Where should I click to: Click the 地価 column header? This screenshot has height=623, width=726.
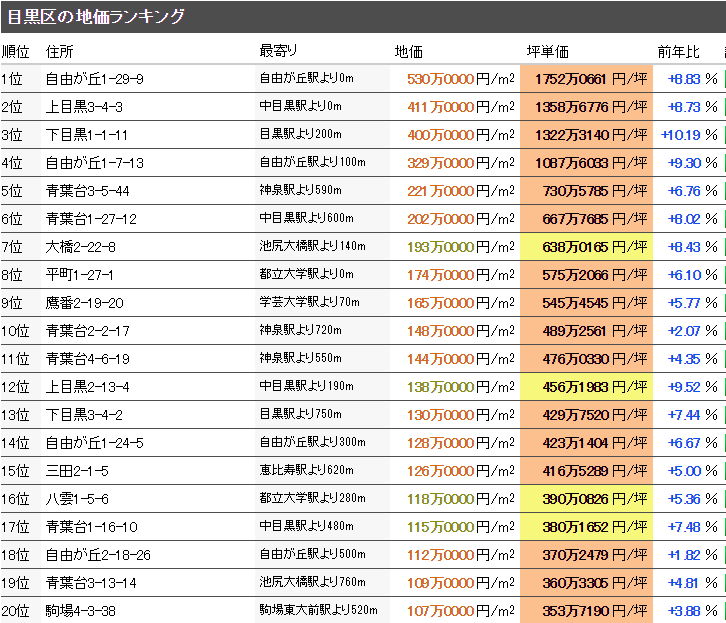409,51
